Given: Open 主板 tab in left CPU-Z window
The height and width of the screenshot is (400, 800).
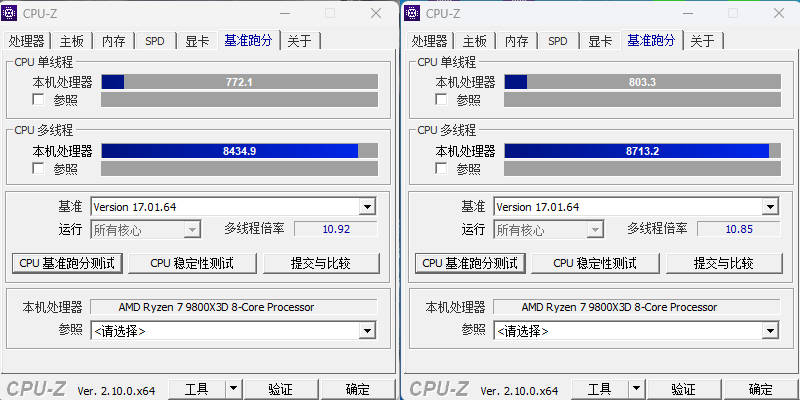Looking at the screenshot, I should point(71,41).
